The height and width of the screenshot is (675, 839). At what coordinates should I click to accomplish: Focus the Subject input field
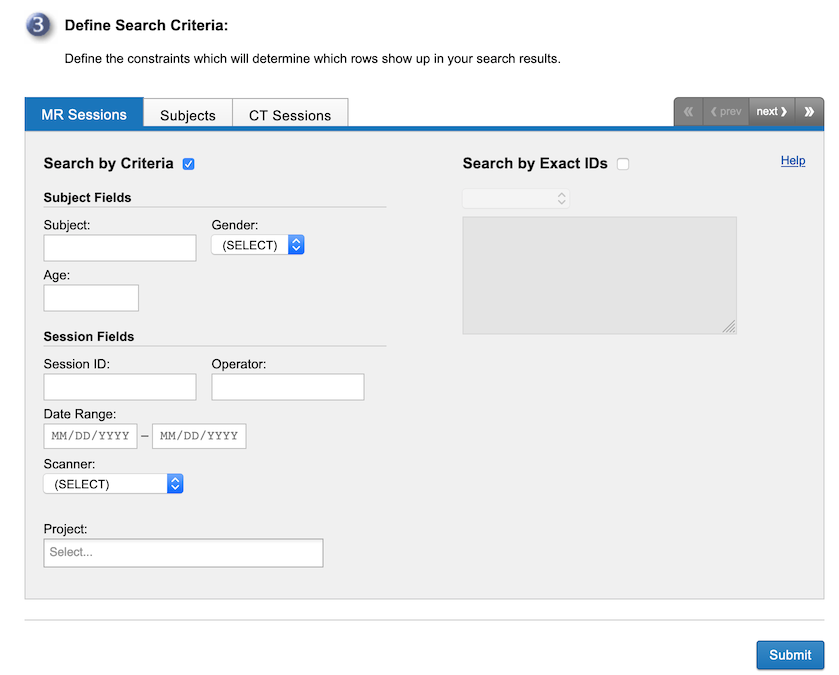click(x=120, y=248)
